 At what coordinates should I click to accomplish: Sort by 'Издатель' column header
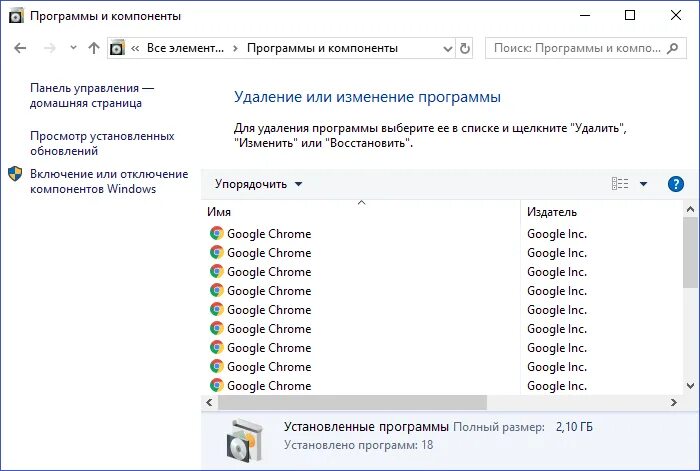[x=602, y=212]
